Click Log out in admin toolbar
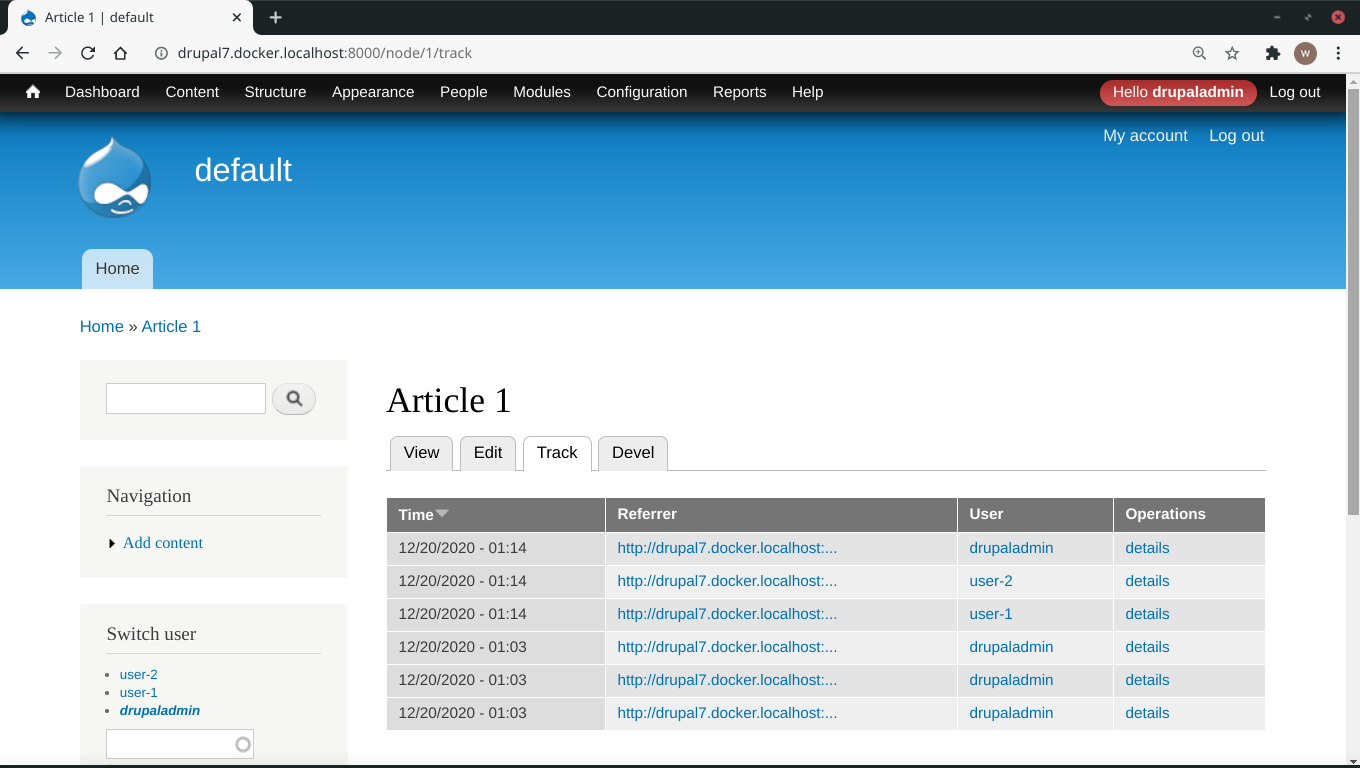The height and width of the screenshot is (768, 1360). [1295, 92]
